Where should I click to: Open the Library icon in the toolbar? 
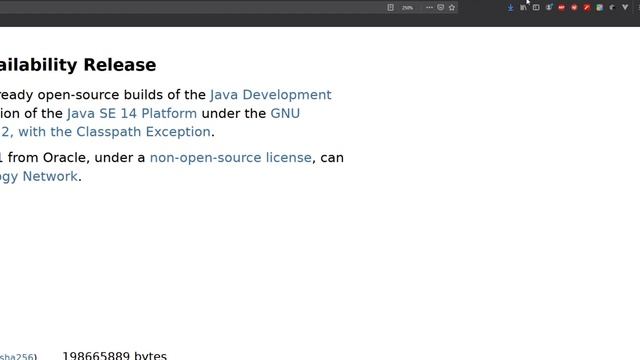coord(523,7)
